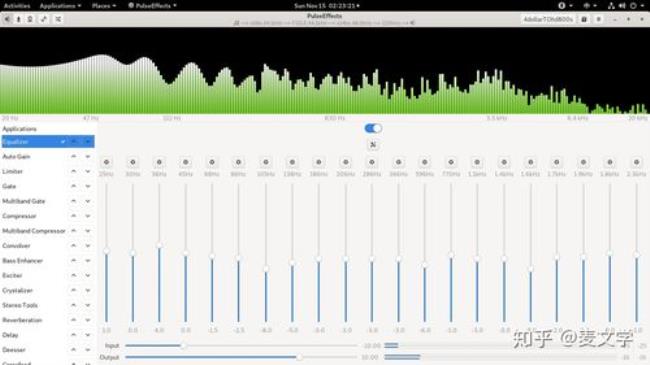Click the small icon button below the equalizer switch
Image resolution: width=650 pixels, height=365 pixels.
coord(373,144)
